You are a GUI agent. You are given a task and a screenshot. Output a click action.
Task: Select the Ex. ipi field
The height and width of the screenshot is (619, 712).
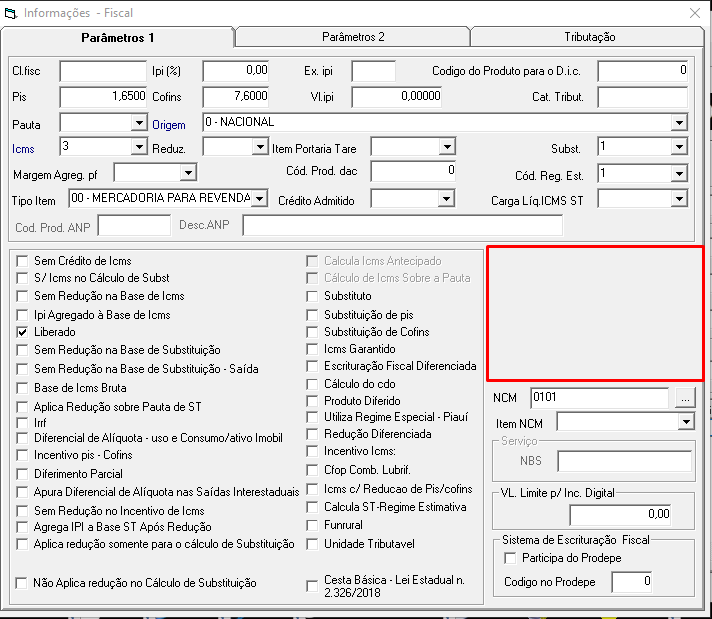(x=373, y=71)
